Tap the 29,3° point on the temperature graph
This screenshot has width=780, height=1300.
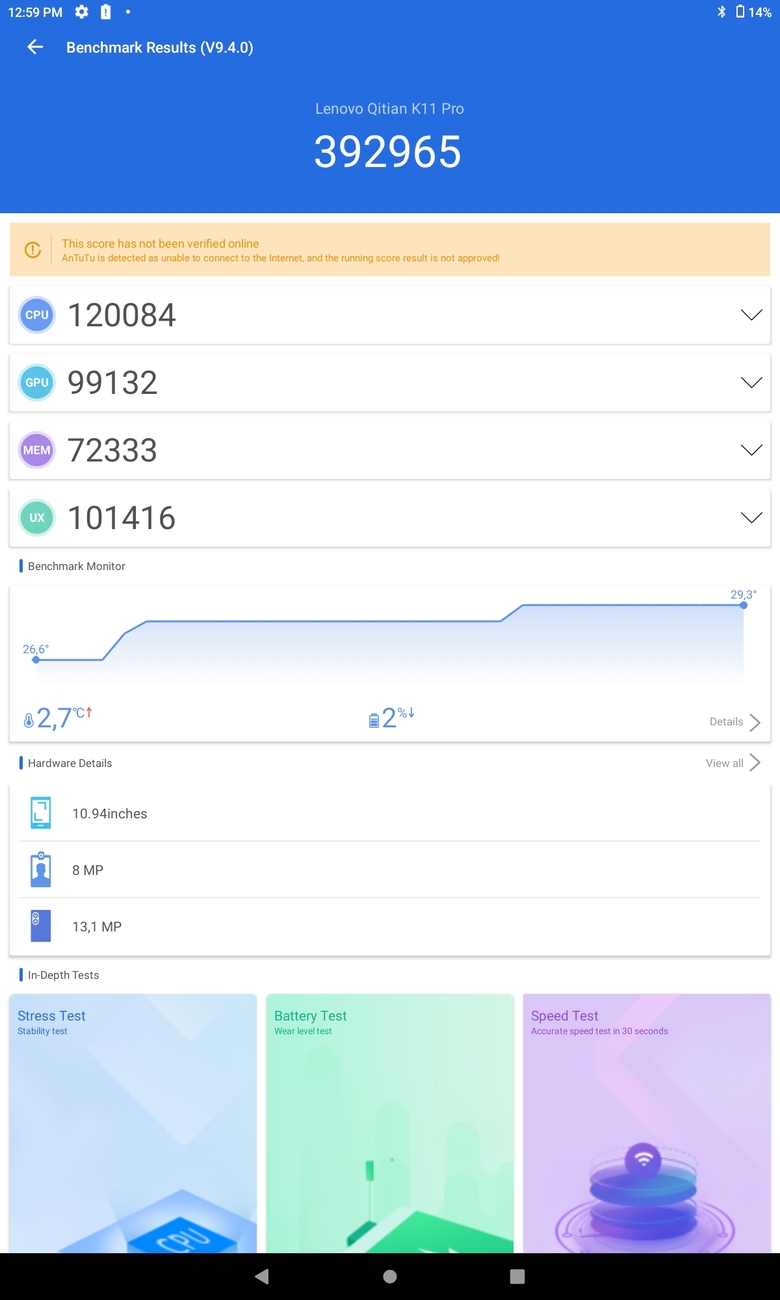(744, 605)
